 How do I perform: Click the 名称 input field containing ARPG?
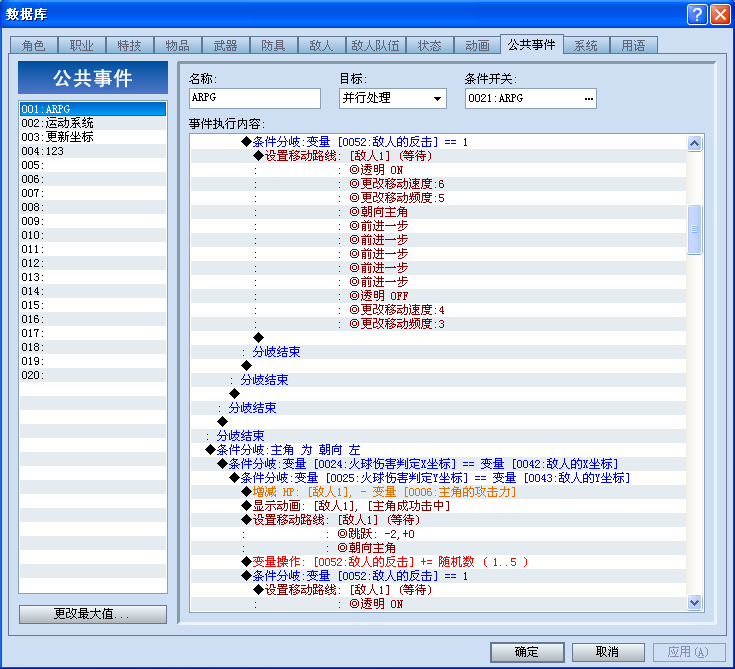pyautogui.click(x=255, y=98)
